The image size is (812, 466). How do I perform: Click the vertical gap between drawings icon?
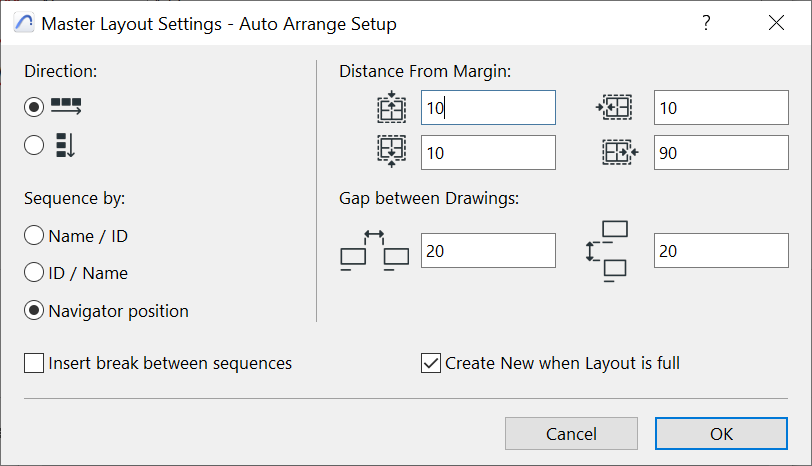[x=608, y=251]
